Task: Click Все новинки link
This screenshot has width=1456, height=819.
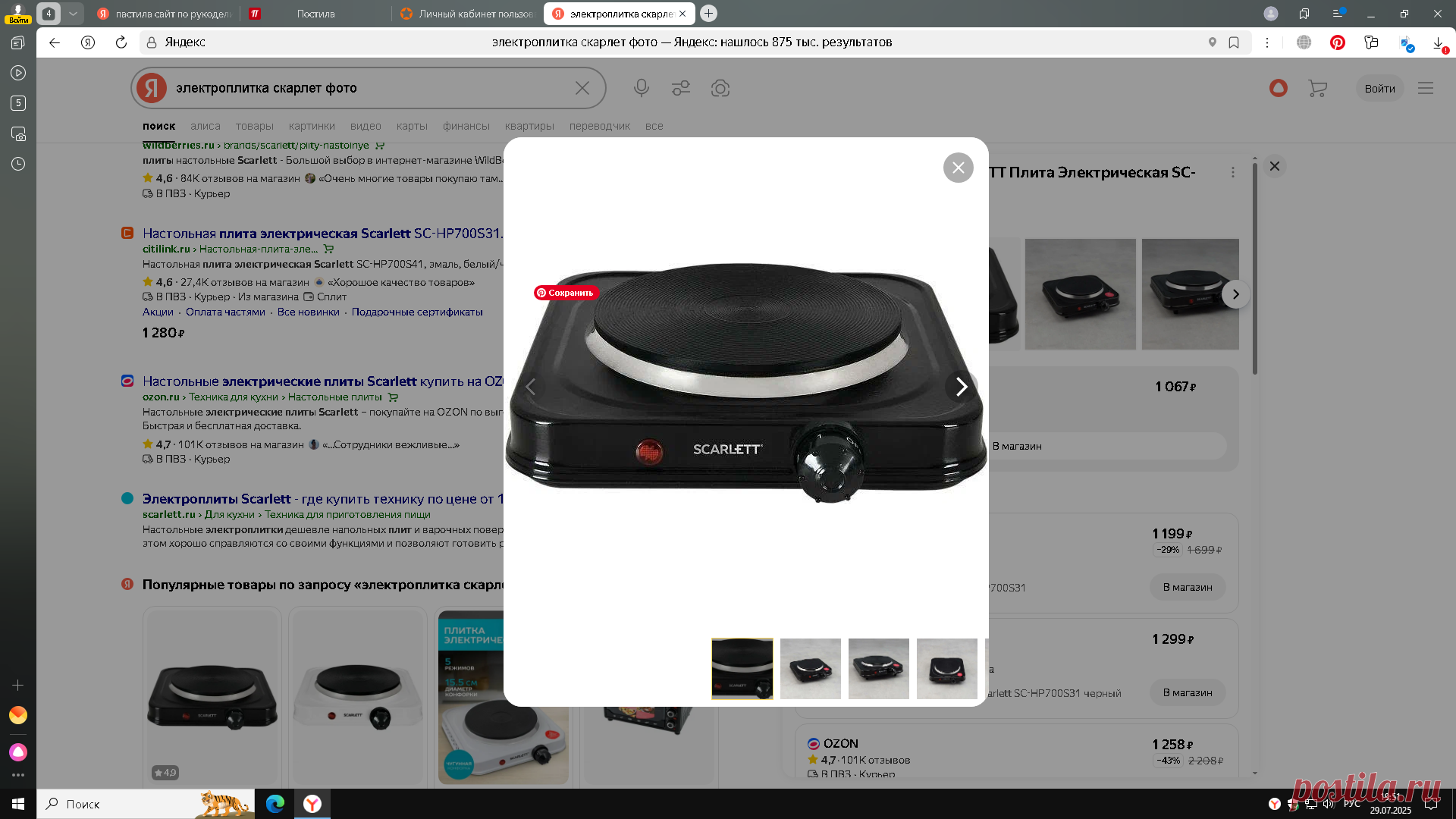Action: click(309, 312)
